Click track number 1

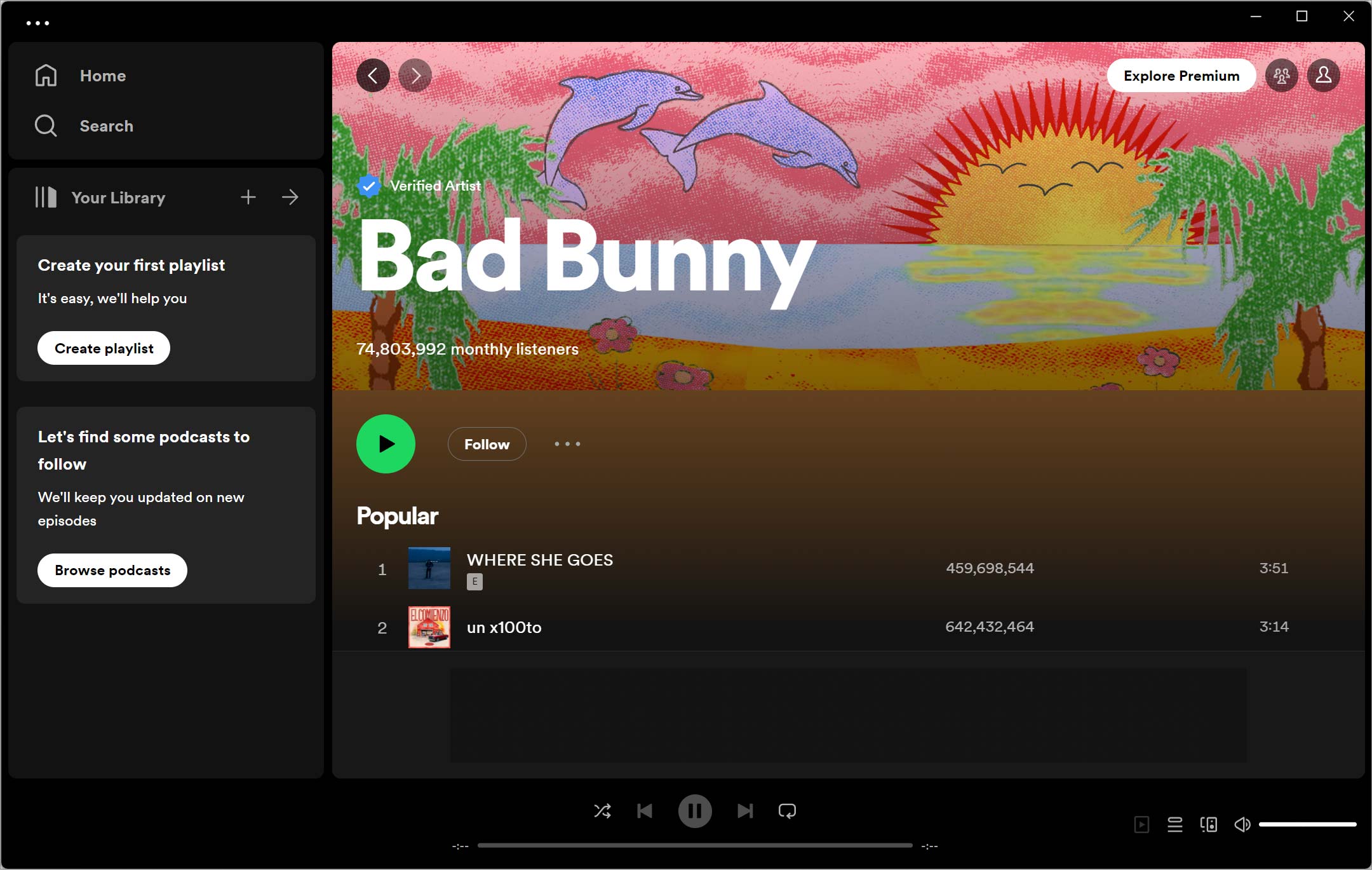(382, 569)
